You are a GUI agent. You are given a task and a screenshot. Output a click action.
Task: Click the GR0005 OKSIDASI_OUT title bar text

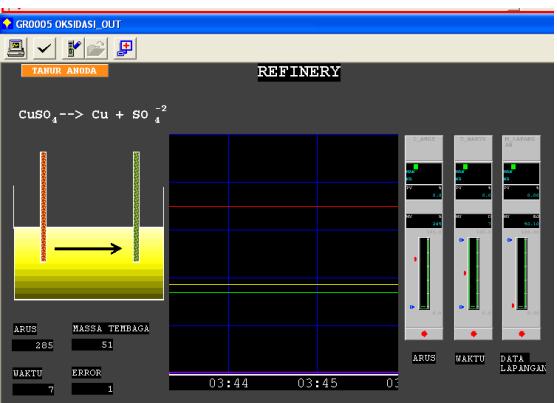tap(68, 24)
